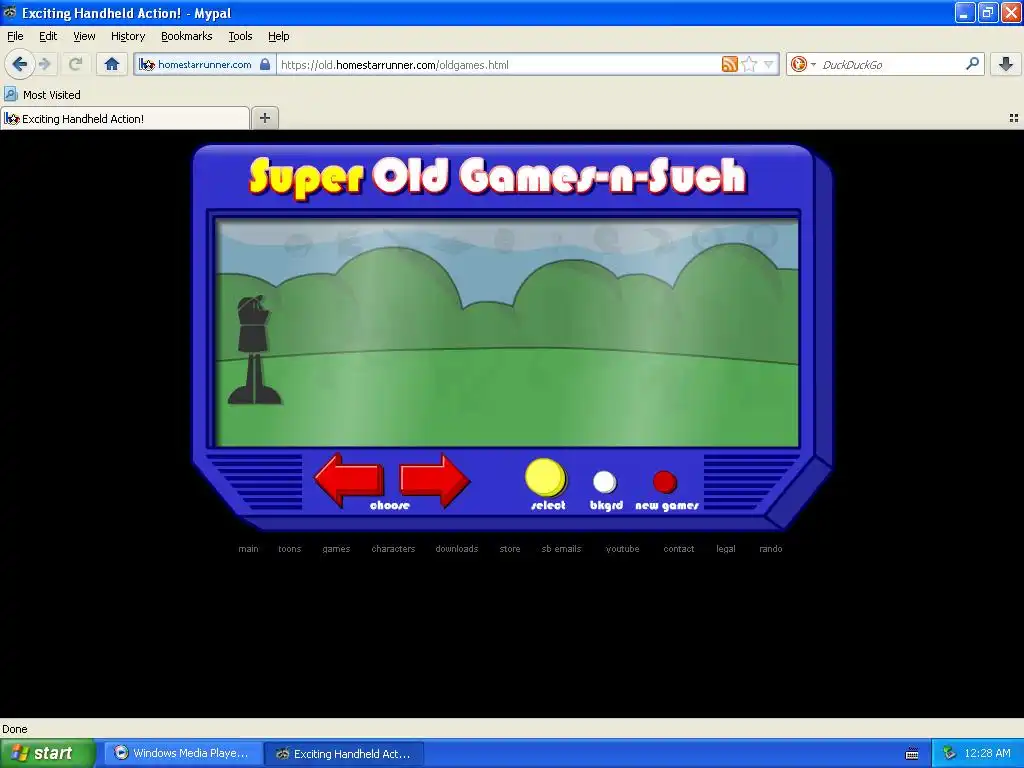Click the red new games button
The width and height of the screenshot is (1024, 768).
(x=665, y=482)
